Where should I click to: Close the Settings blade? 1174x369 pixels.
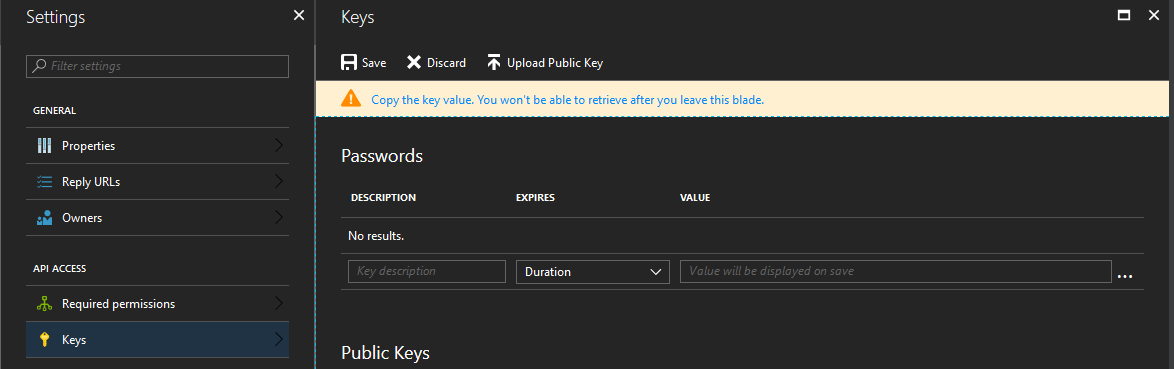(299, 15)
